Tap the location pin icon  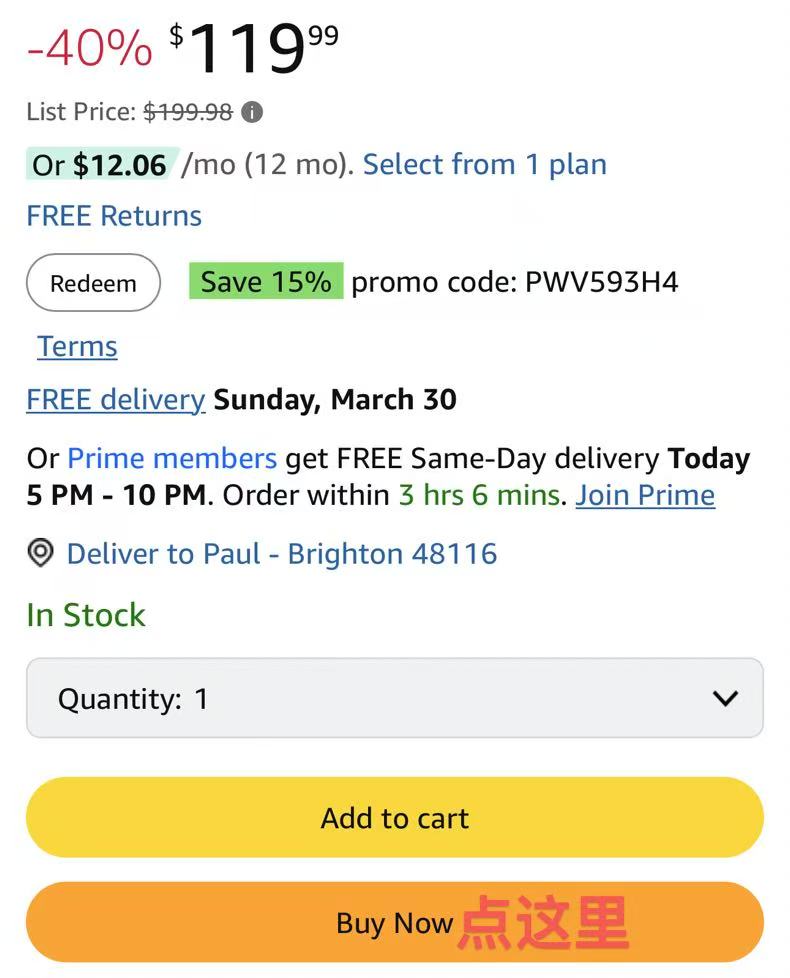(x=40, y=553)
